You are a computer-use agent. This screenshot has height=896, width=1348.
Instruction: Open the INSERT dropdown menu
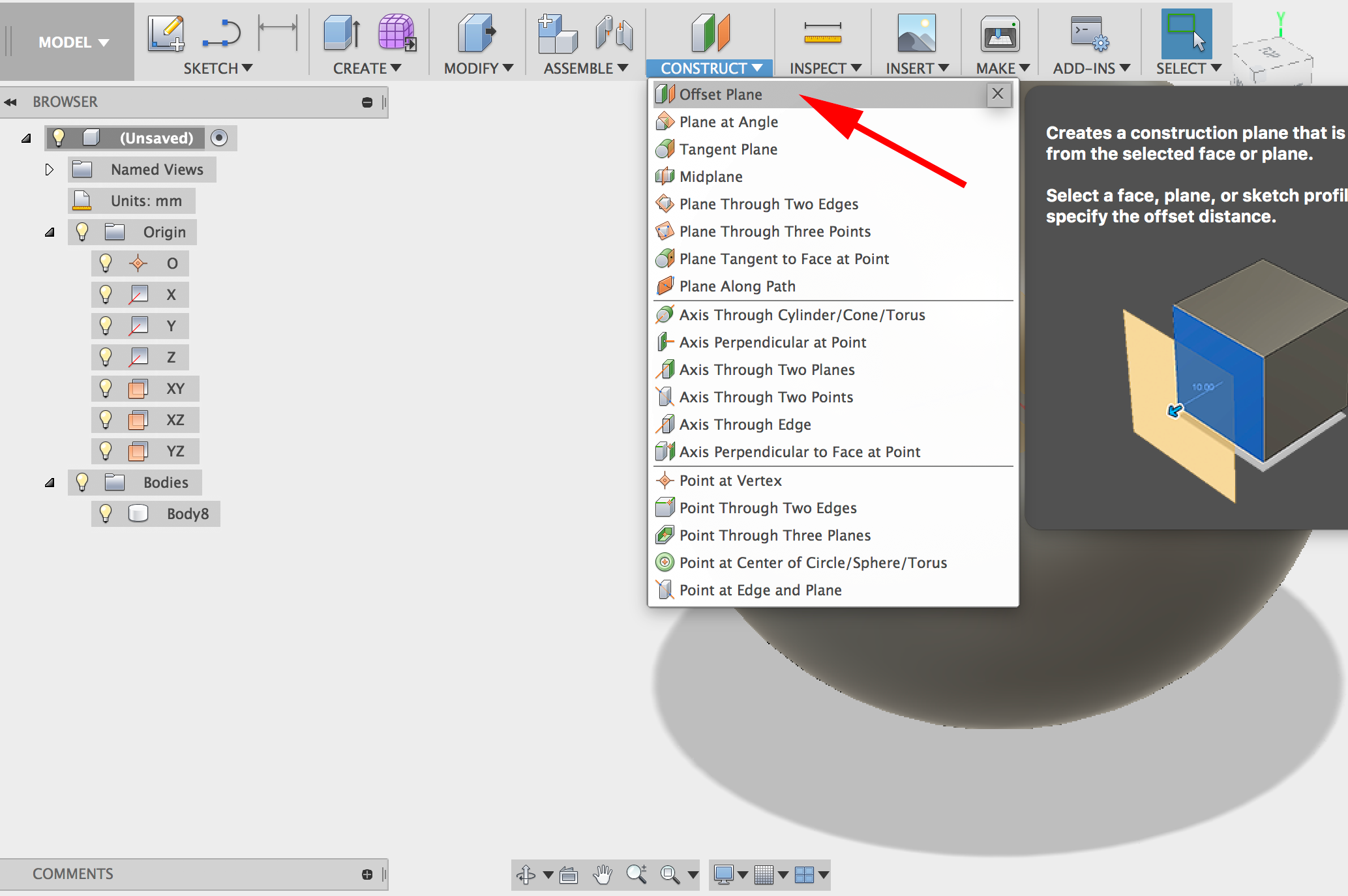(x=917, y=68)
